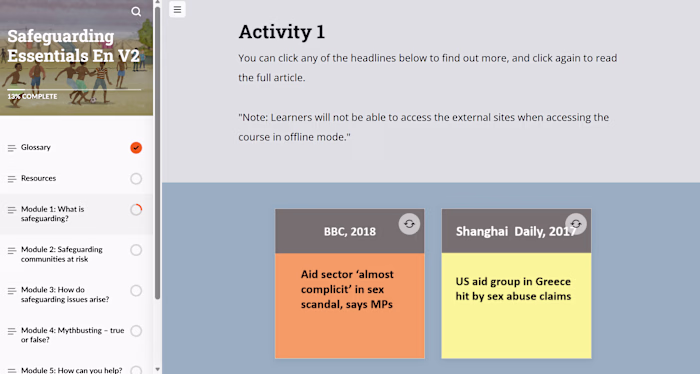Flip the BBC, 2018 card using rotate icon
700x374 pixels.
(409, 224)
